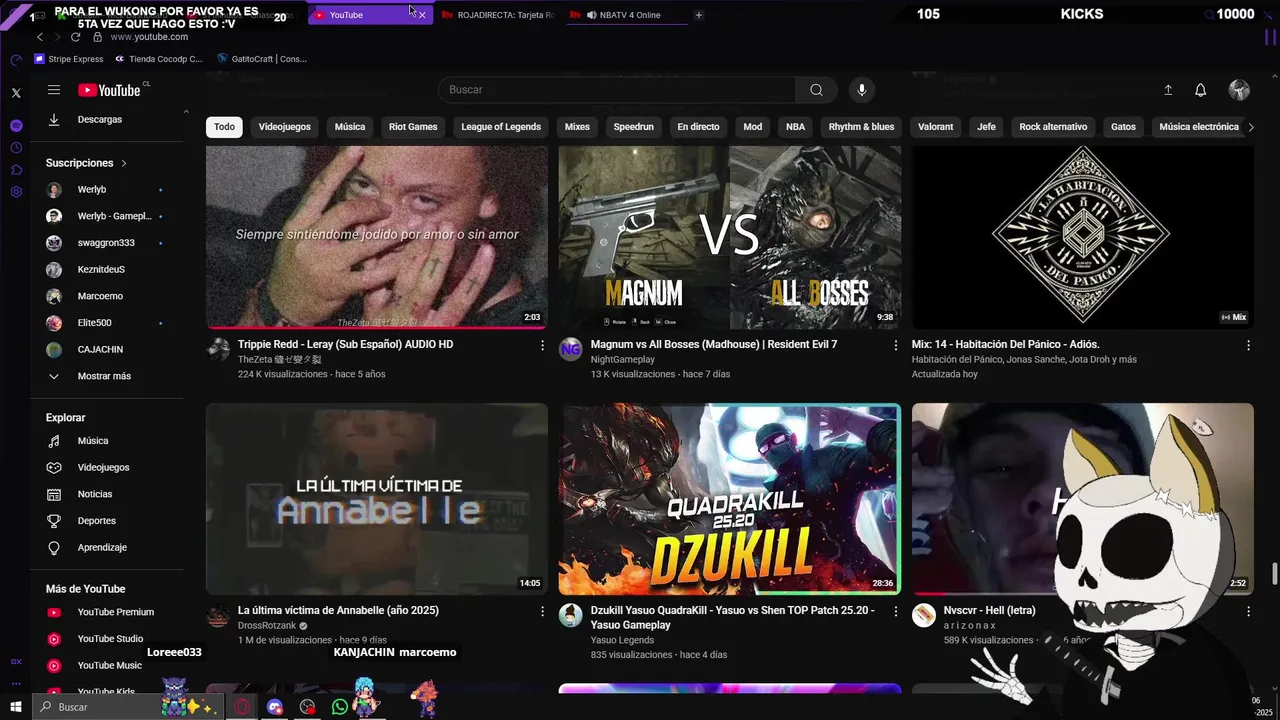Viewport: 1280px width, 720px height.
Task: Open the notifications bell
Action: click(1201, 90)
